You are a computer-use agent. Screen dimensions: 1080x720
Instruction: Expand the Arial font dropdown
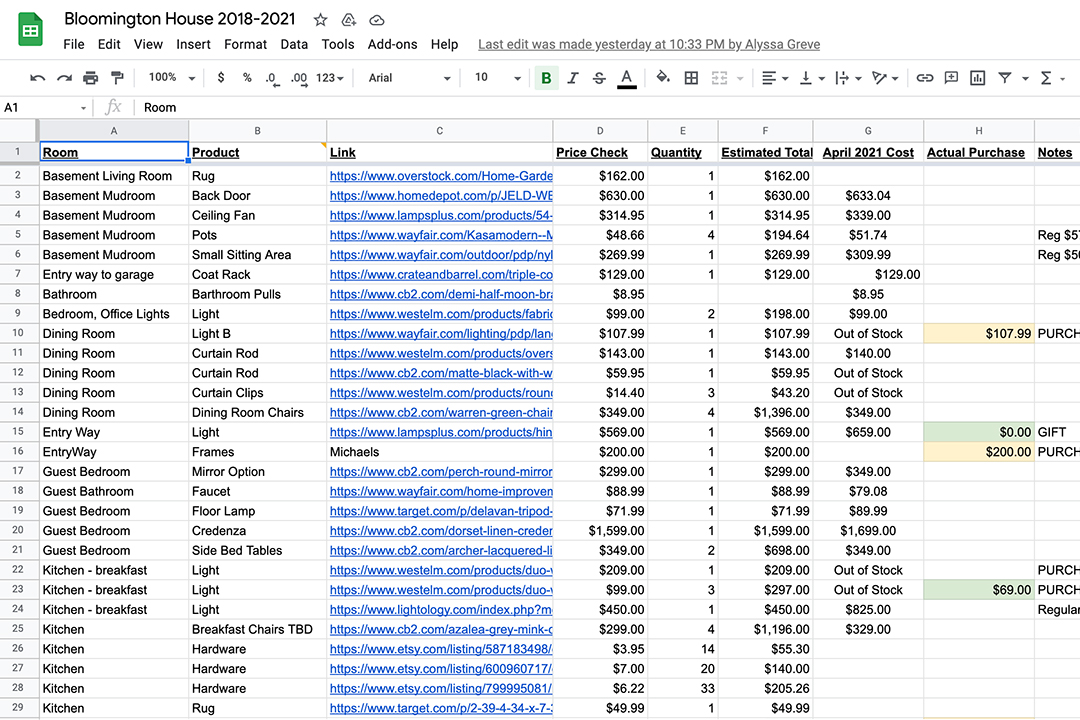pos(408,78)
